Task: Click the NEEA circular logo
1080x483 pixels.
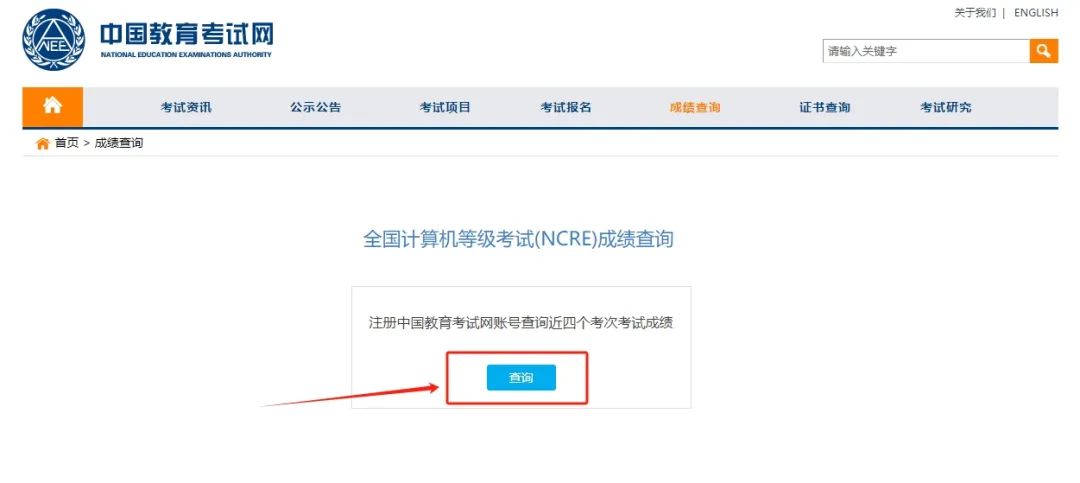Action: tap(54, 40)
